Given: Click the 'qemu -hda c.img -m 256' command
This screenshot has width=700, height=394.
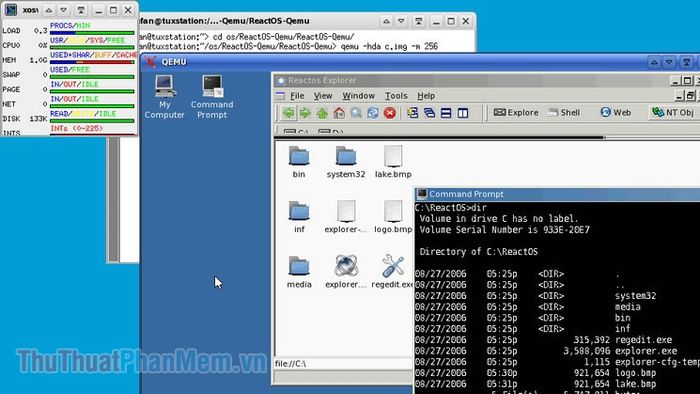Looking at the screenshot, I should [x=389, y=46].
